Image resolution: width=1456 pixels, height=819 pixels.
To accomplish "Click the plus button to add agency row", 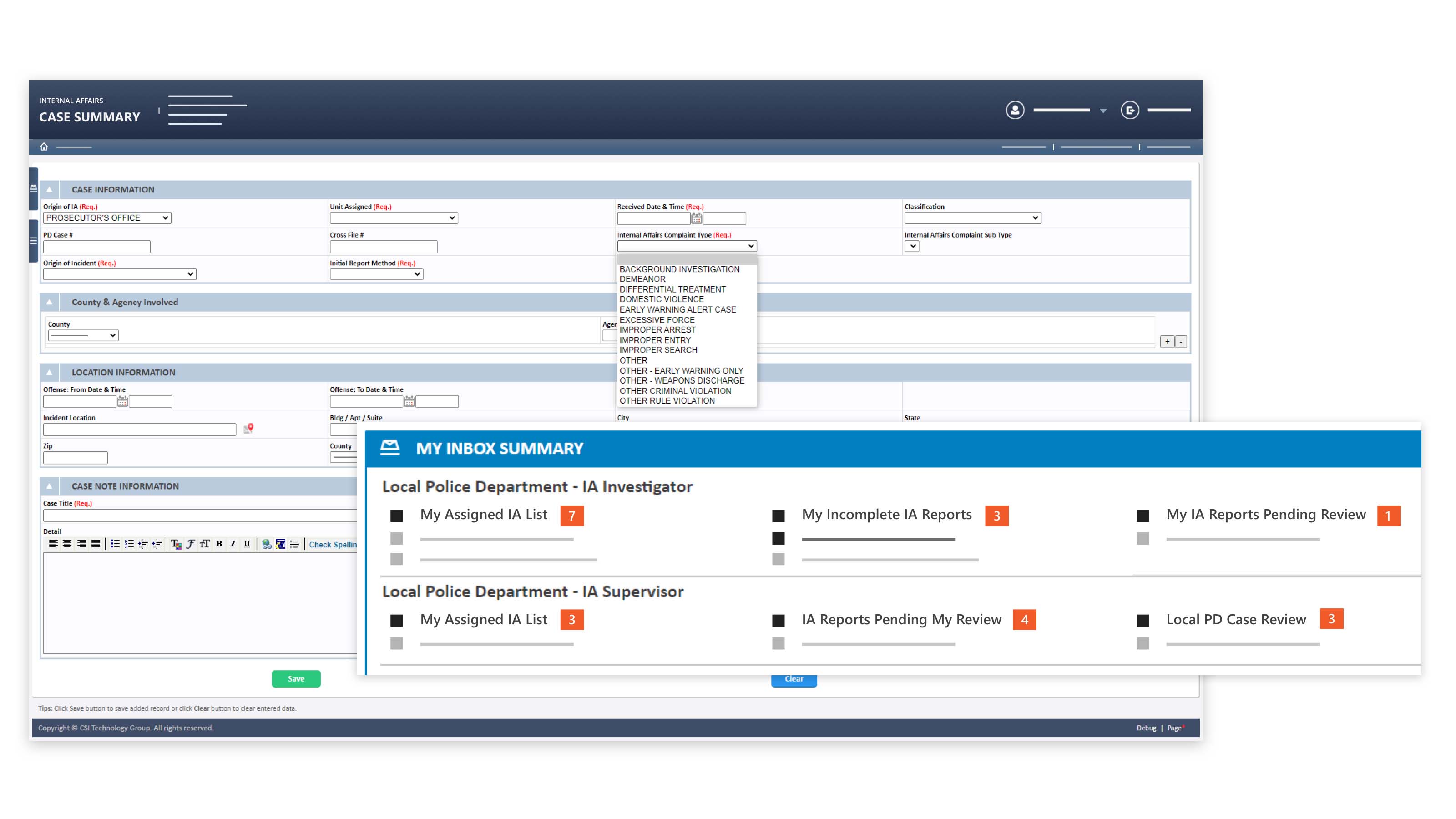I will tap(1167, 341).
